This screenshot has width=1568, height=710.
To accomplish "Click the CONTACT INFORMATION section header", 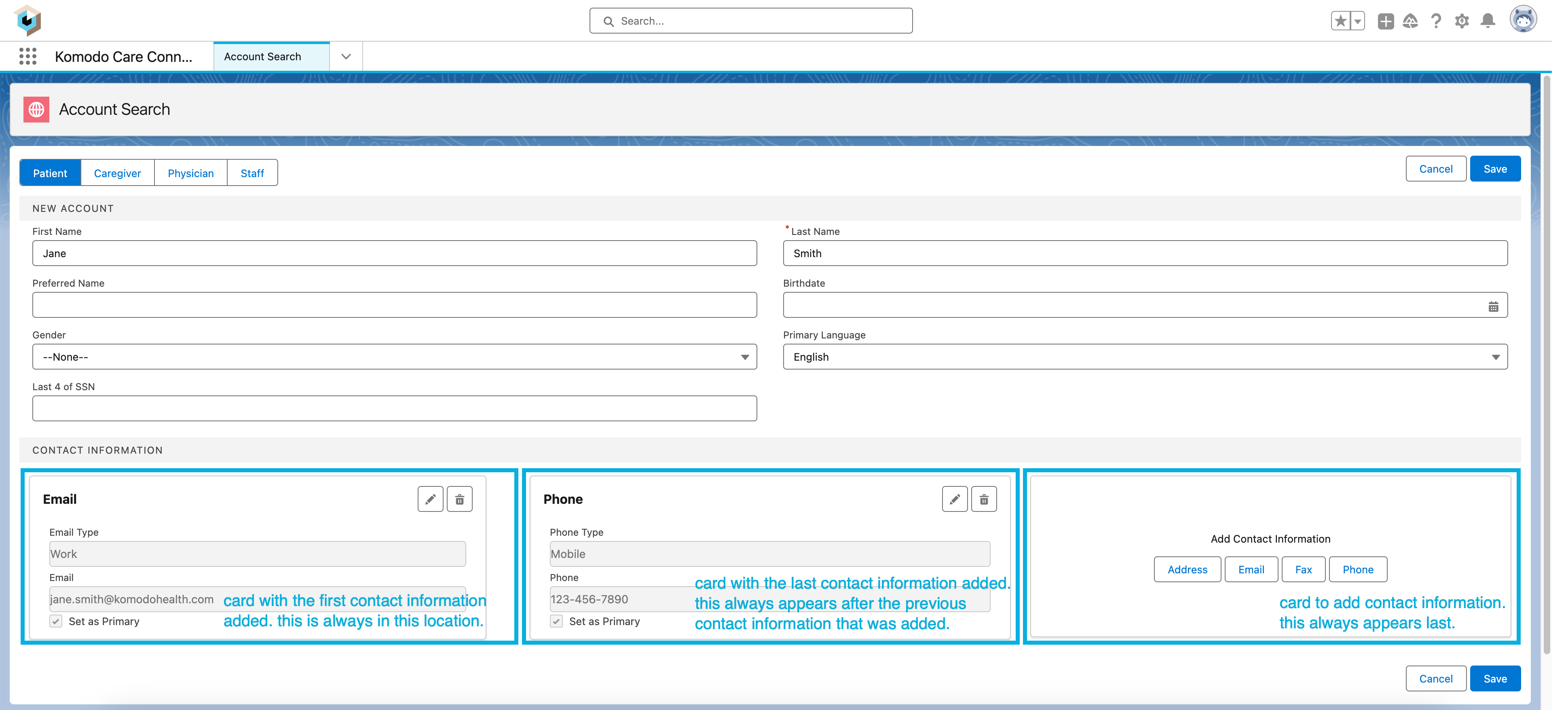I will pos(770,450).
